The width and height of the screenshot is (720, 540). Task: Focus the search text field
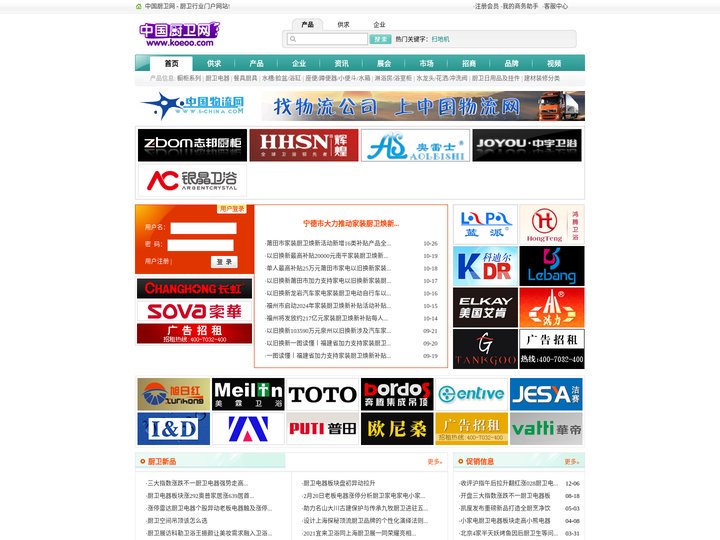click(327, 39)
